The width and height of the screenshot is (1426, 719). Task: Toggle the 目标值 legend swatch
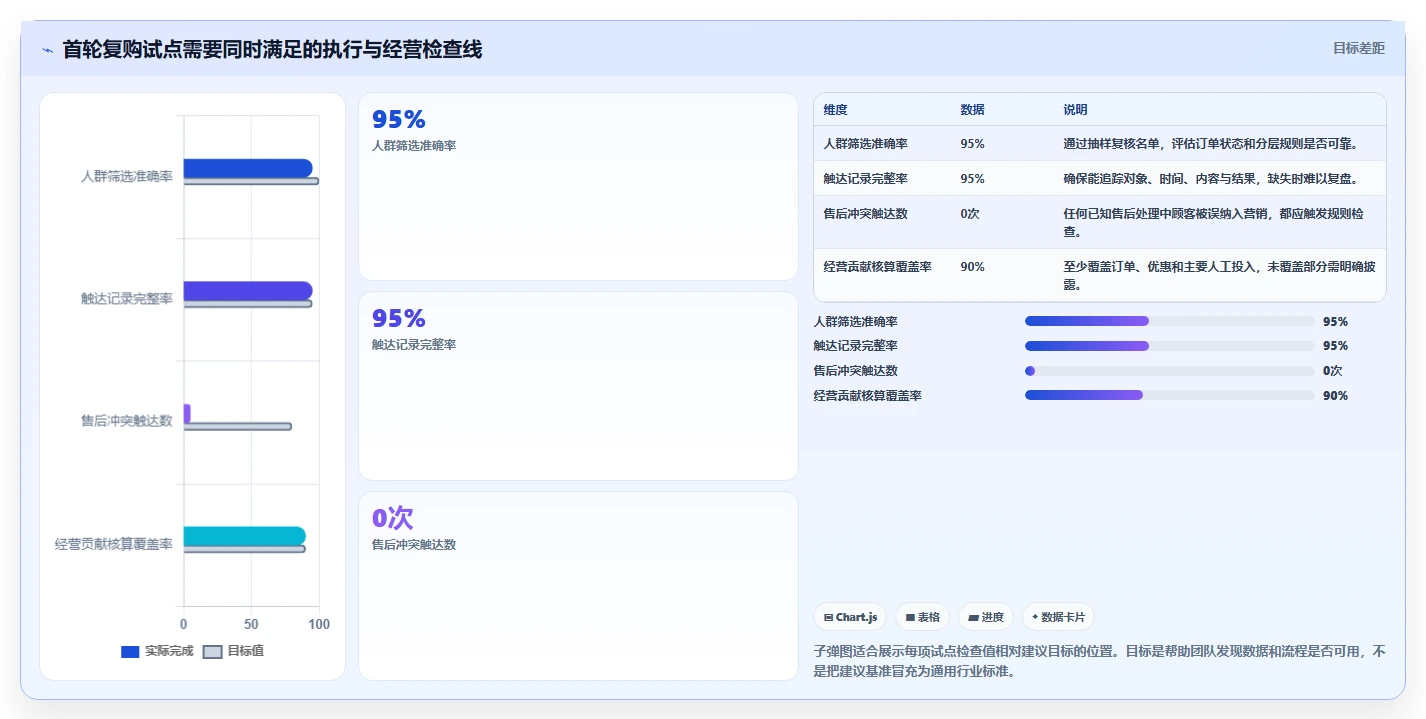click(x=212, y=652)
